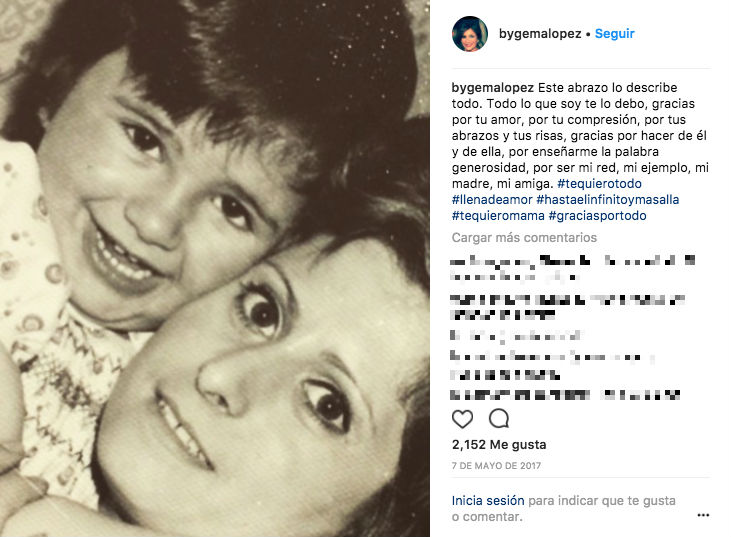Click the comment speech bubble icon
The height and width of the screenshot is (537, 731).
point(499,419)
